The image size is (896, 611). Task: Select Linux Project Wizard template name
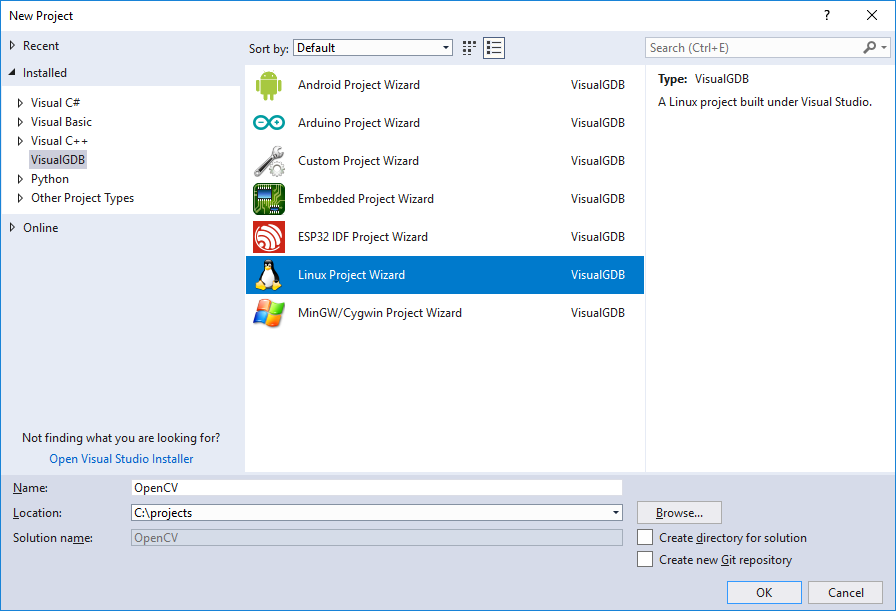351,275
